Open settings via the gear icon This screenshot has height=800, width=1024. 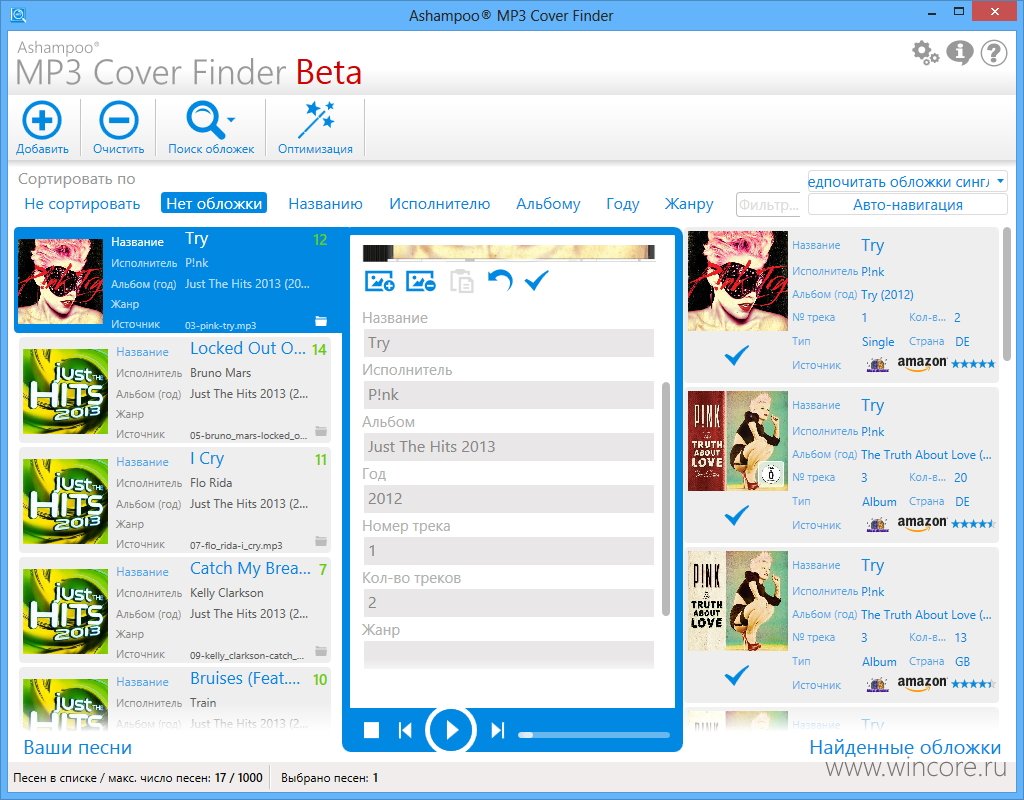pyautogui.click(x=925, y=53)
